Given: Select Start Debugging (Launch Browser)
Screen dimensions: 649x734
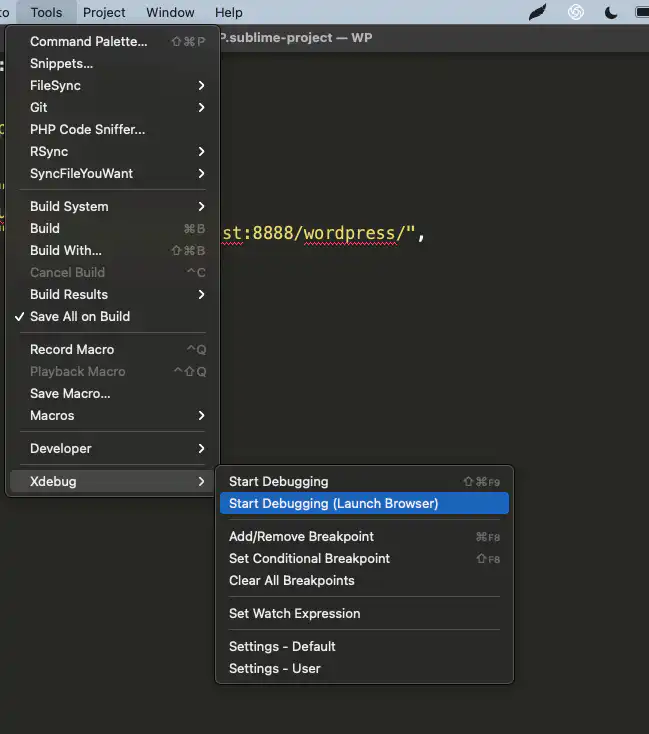Looking at the screenshot, I should [333, 503].
